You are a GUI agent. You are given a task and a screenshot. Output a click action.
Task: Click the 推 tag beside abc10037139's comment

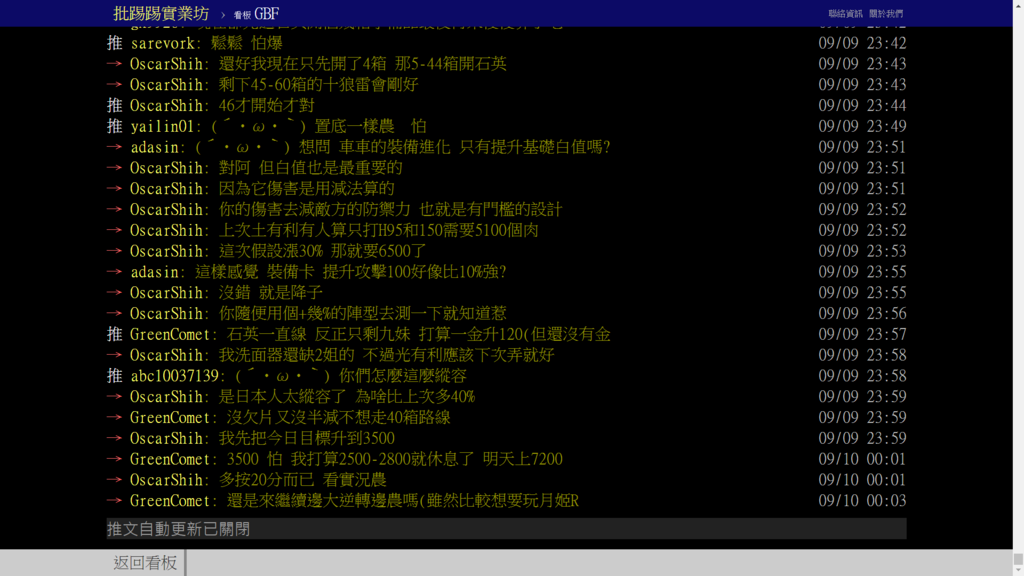point(114,376)
